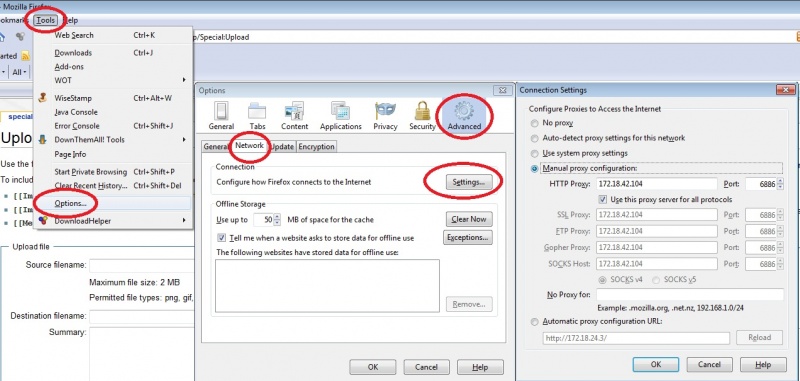
Task: Click the Reload proxy configuration button
Action: [760, 338]
